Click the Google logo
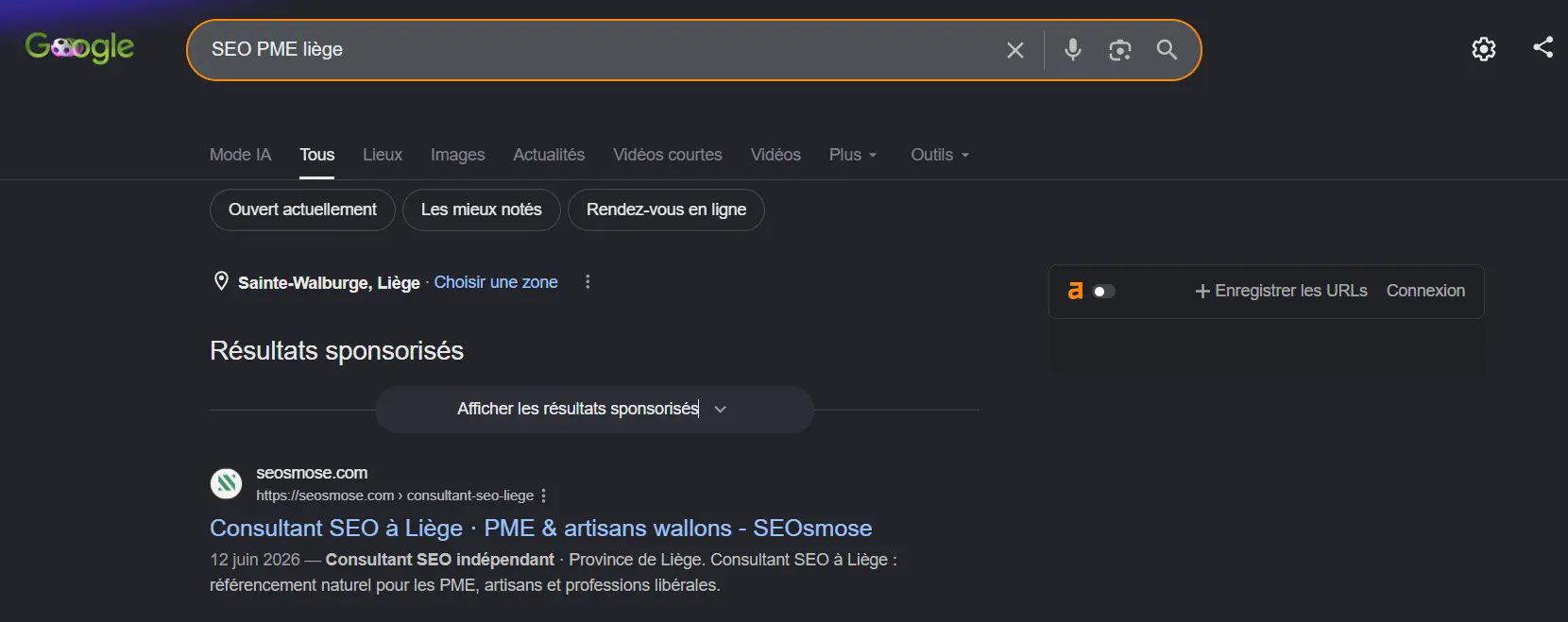Screen dimensions: 1568x622 pos(79,47)
